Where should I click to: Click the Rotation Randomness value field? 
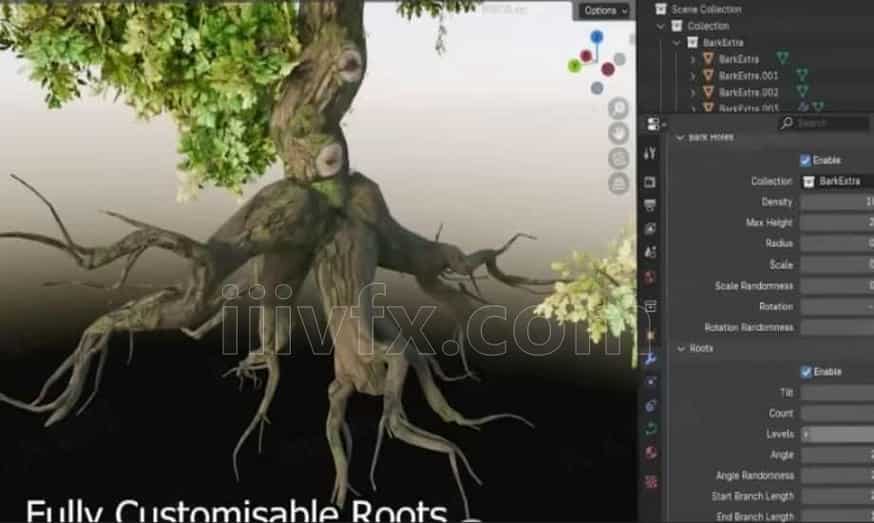[837, 327]
